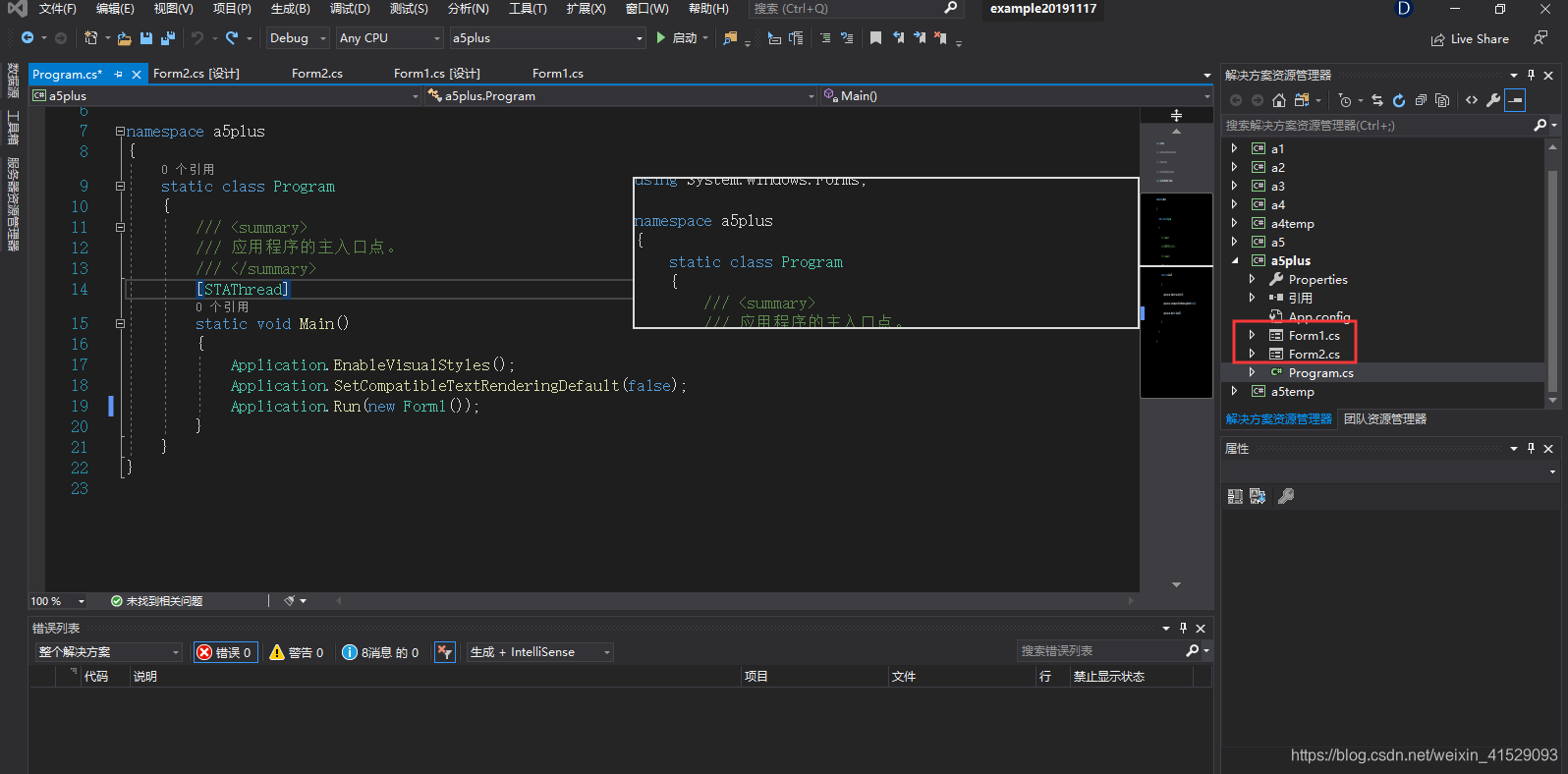Toggle Preview Selected Items in Solution Explorer
1568x774 pixels.
tap(1515, 100)
